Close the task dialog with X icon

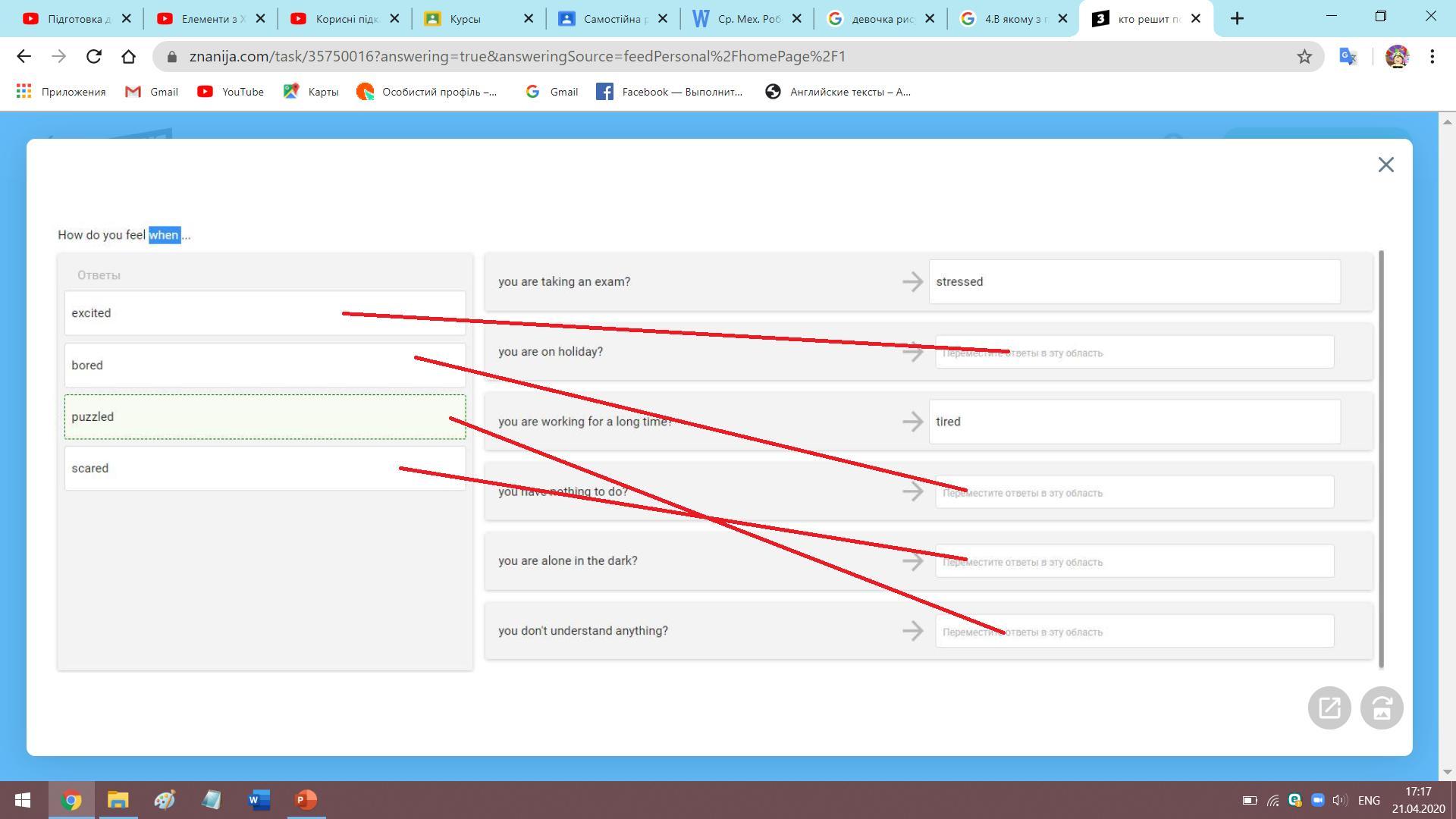(1385, 165)
